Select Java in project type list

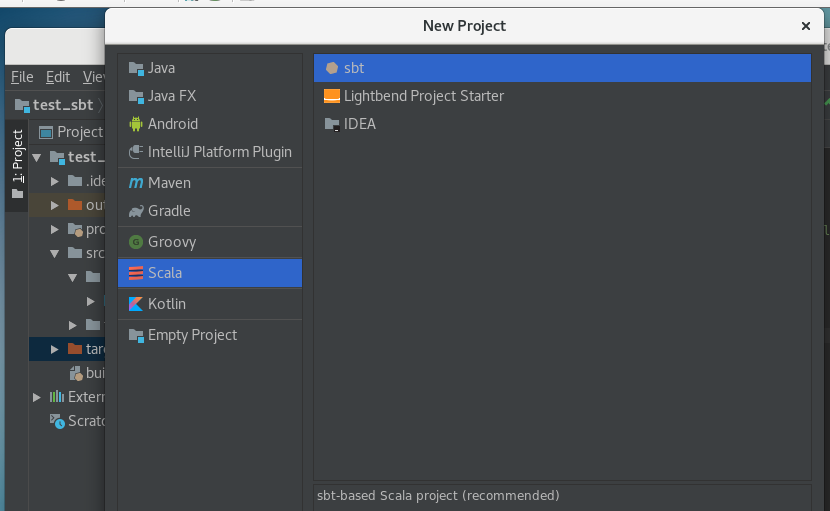click(161, 68)
